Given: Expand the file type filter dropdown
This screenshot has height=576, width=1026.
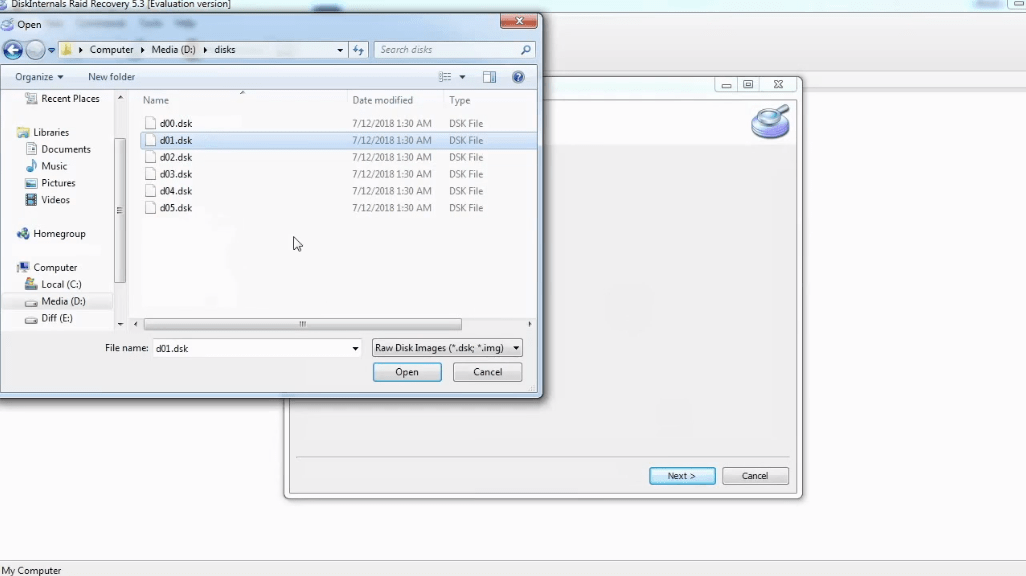Looking at the screenshot, I should tap(516, 348).
